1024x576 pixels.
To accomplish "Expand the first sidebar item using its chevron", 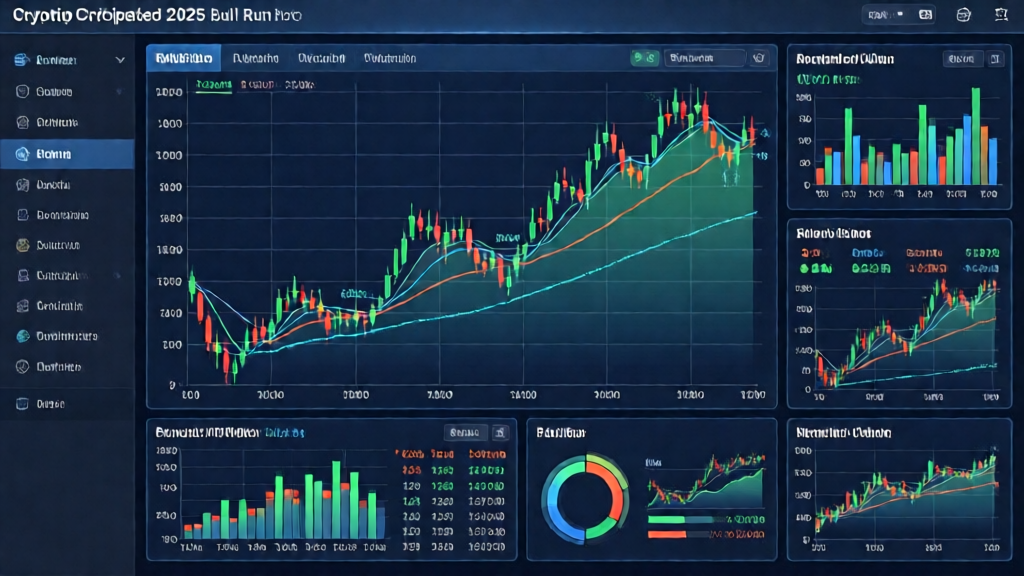I will tap(120, 60).
